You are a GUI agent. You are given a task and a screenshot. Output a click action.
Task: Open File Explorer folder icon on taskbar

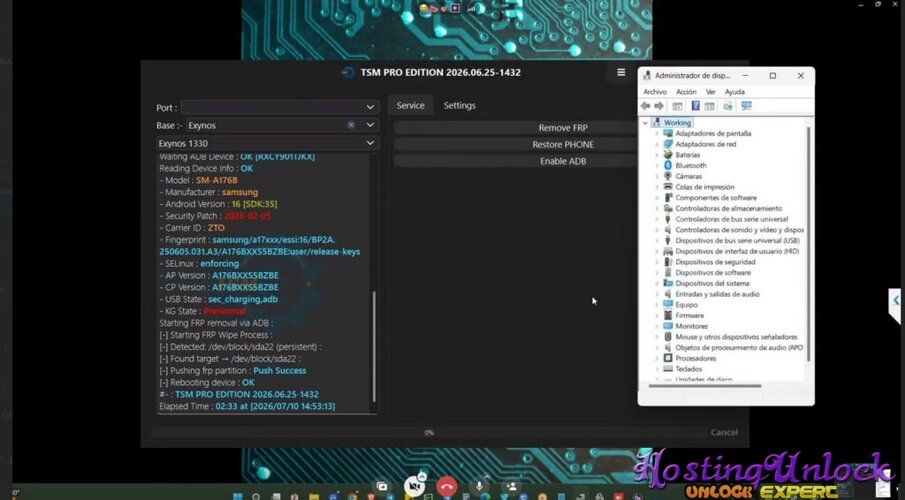click(313, 496)
